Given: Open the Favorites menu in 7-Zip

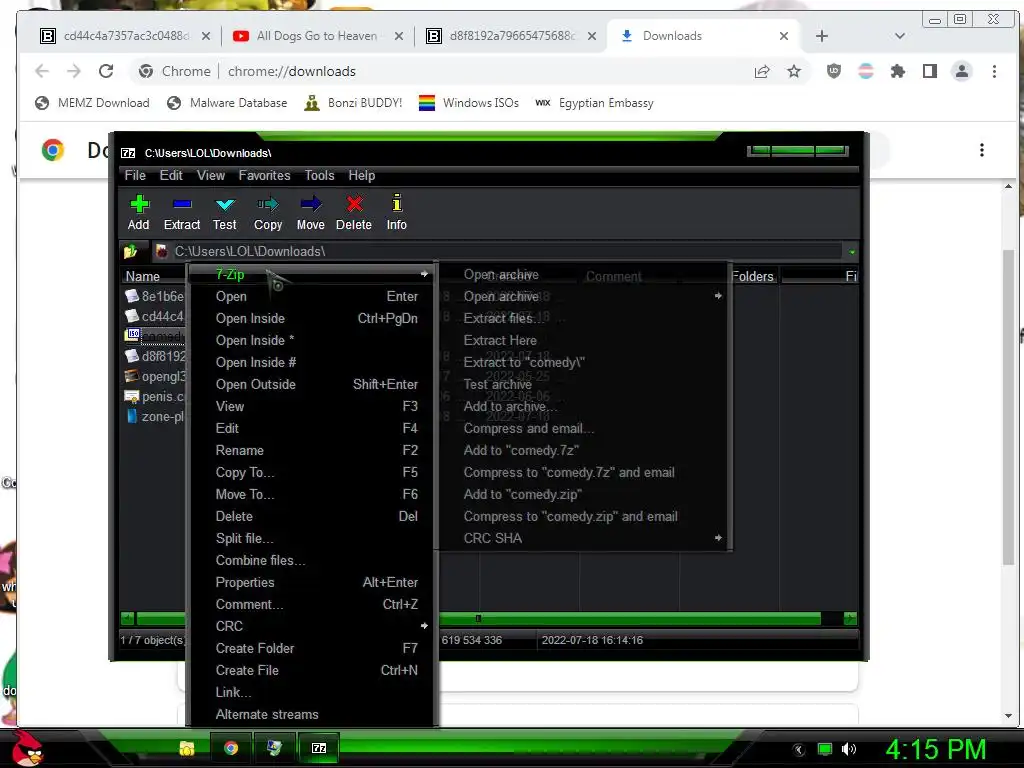Looking at the screenshot, I should (x=264, y=175).
